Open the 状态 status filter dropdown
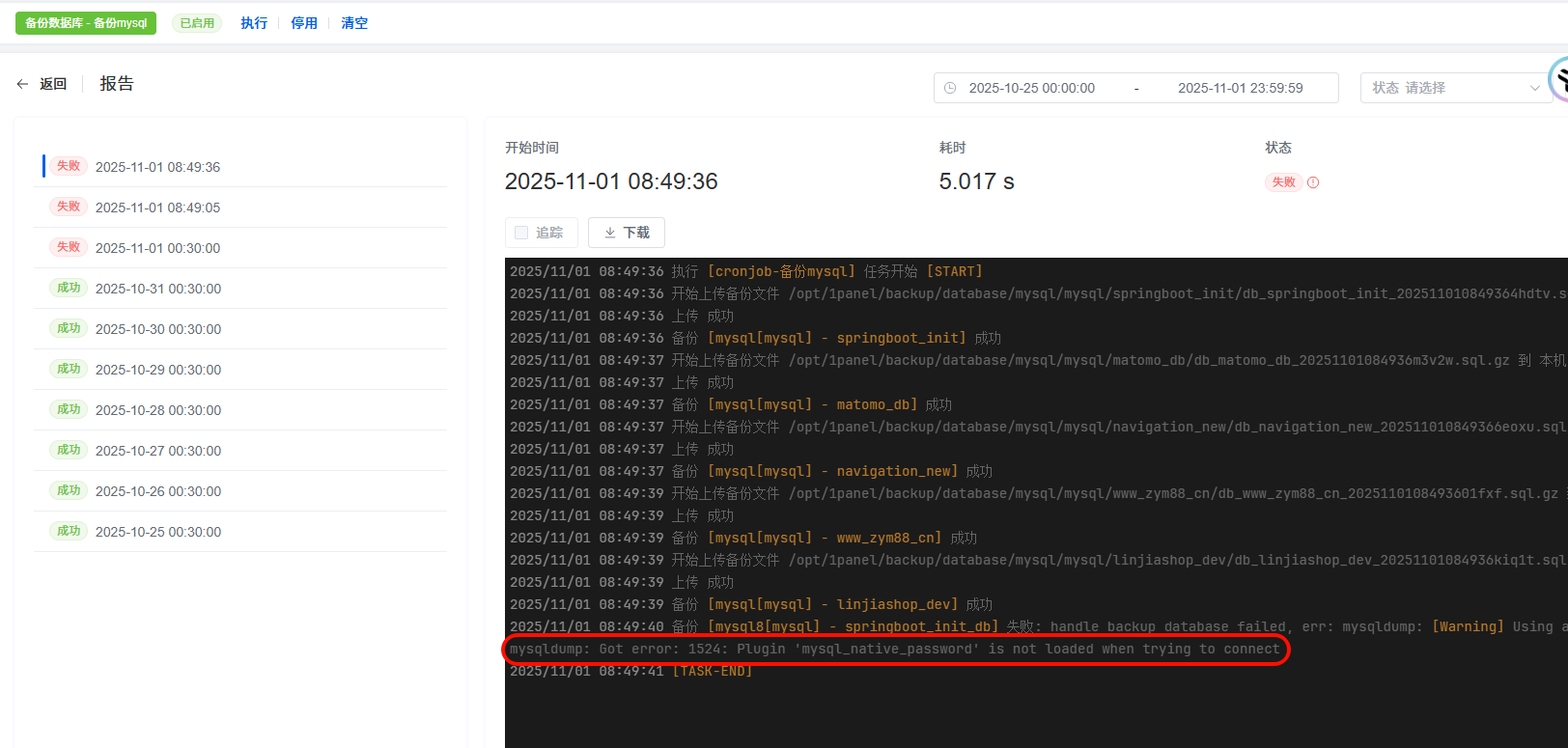The height and width of the screenshot is (748, 1568). click(x=1448, y=88)
